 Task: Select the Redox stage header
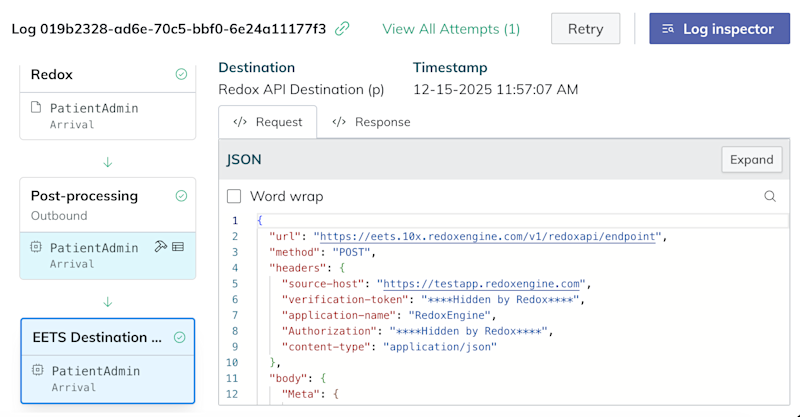[108, 75]
